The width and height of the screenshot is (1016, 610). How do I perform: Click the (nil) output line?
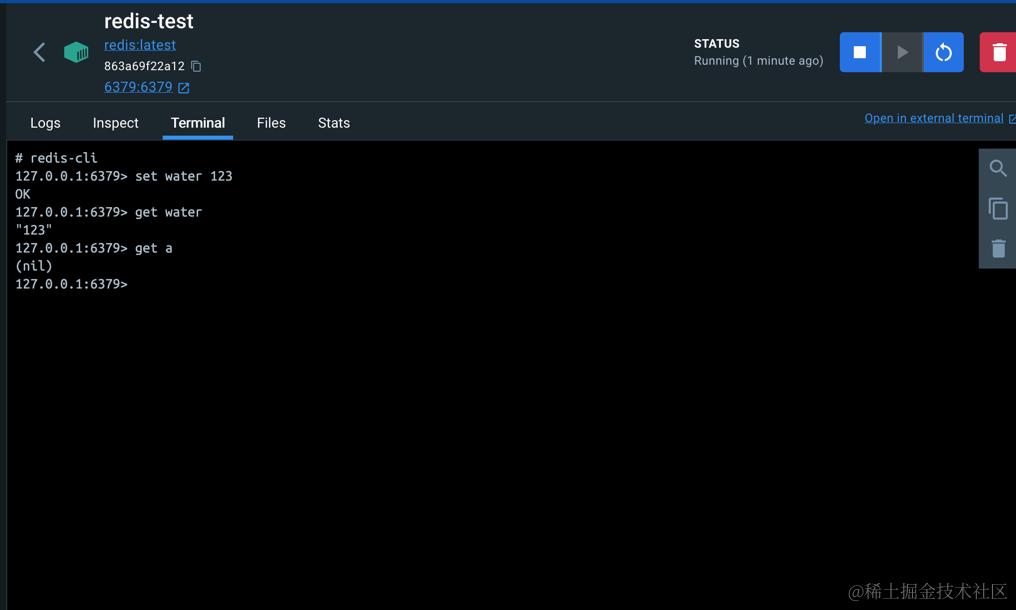34,266
